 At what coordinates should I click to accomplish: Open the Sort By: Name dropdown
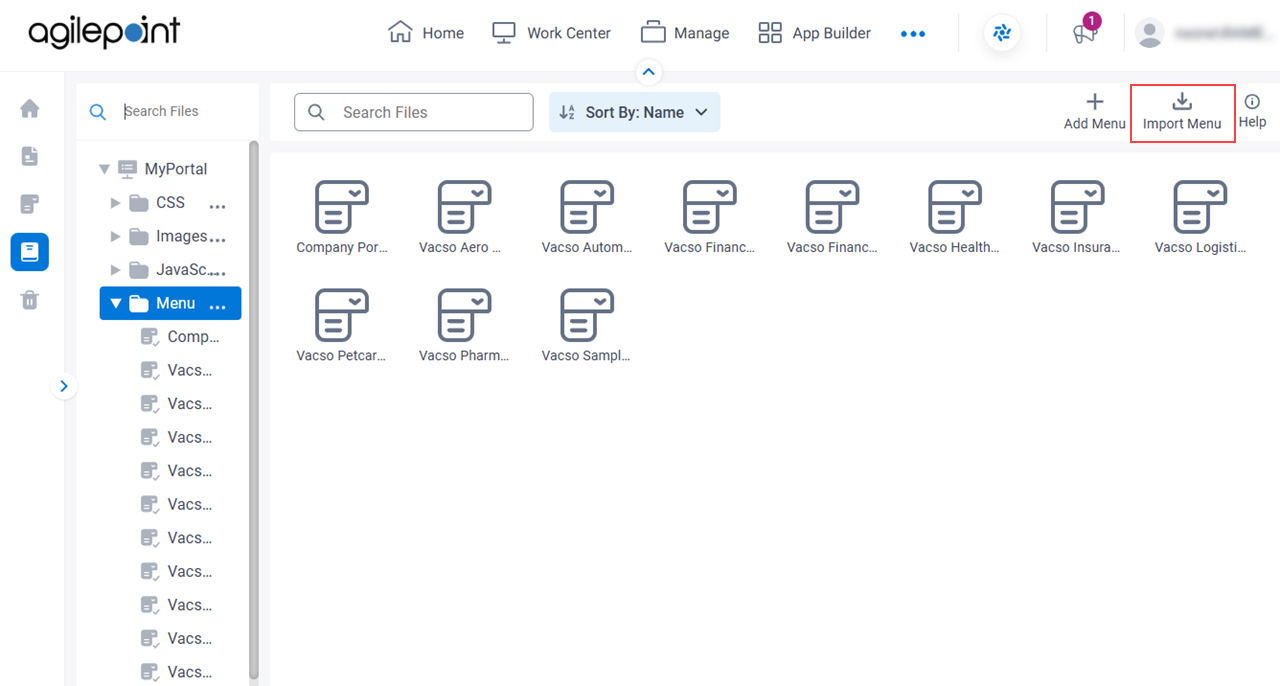click(x=634, y=112)
